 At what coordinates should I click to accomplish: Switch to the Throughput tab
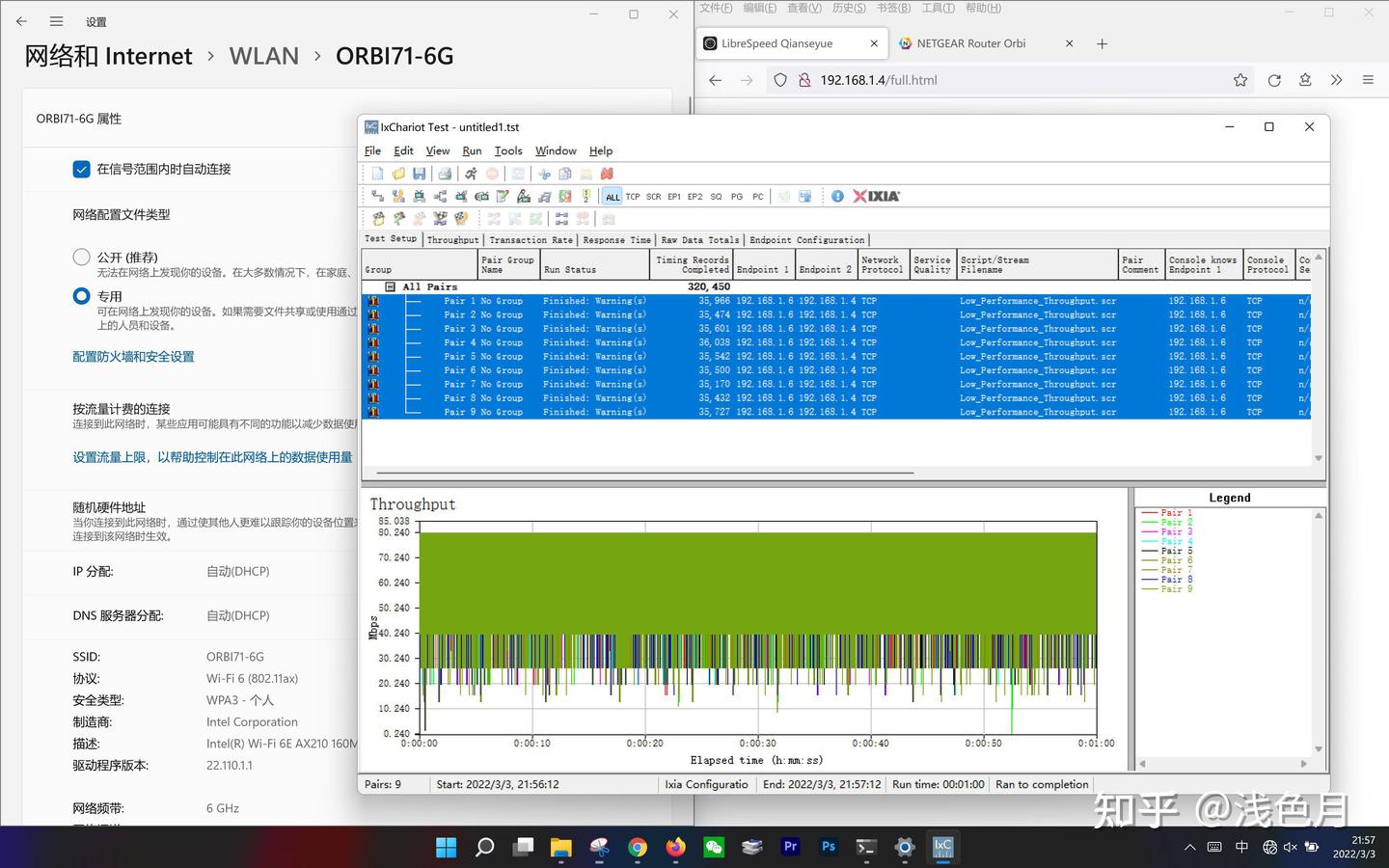pyautogui.click(x=452, y=239)
